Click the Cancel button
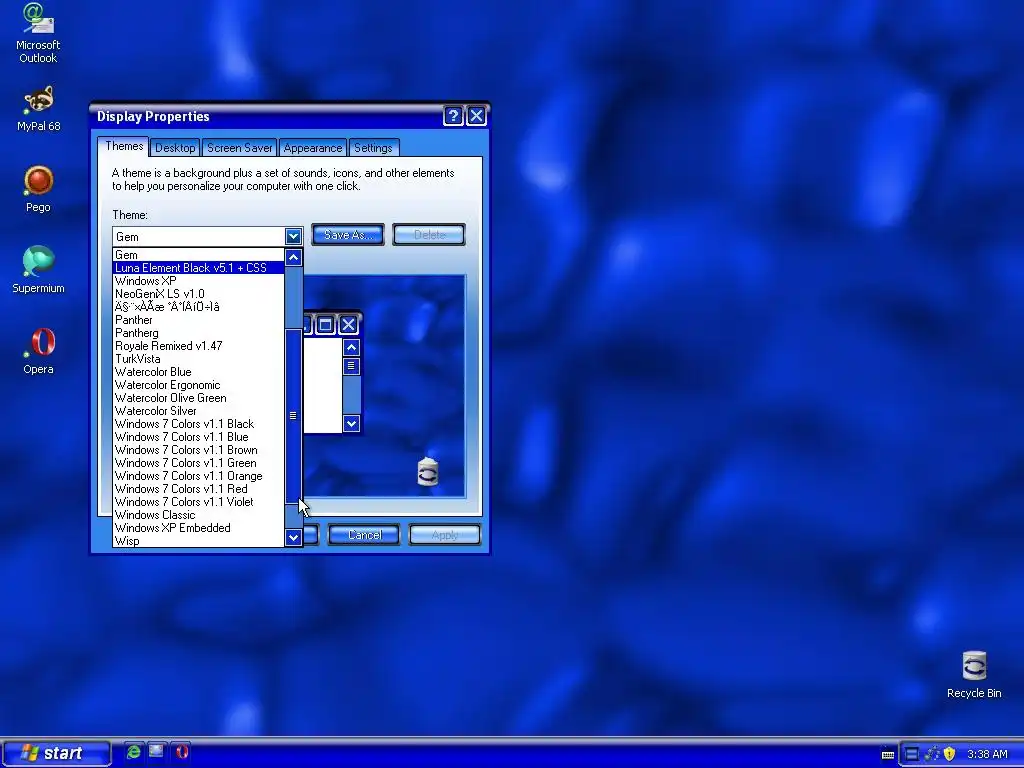Viewport: 1024px width, 768px height. [364, 535]
